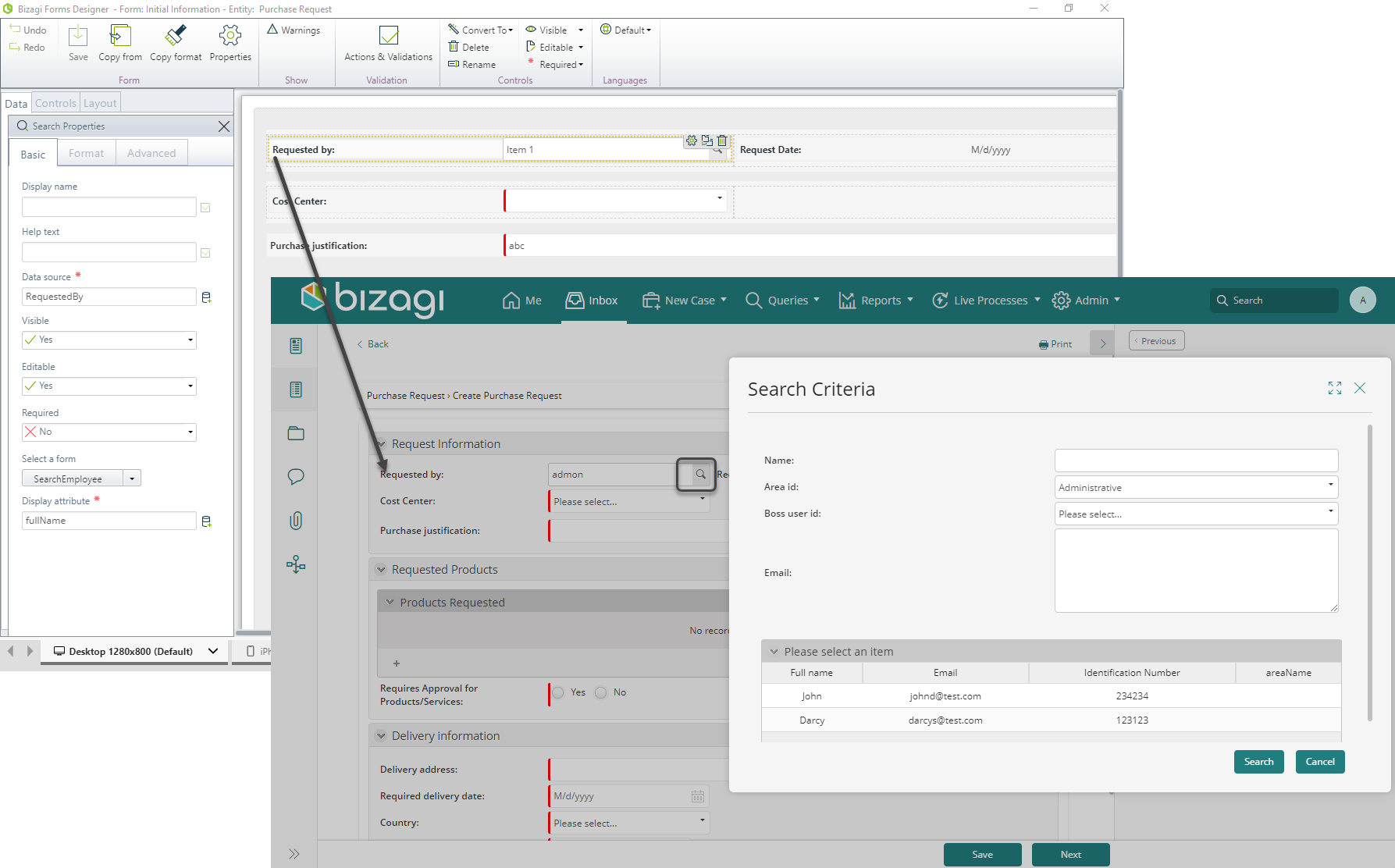Open the New Case menu
The image size is (1395, 868).
pyautogui.click(x=684, y=301)
